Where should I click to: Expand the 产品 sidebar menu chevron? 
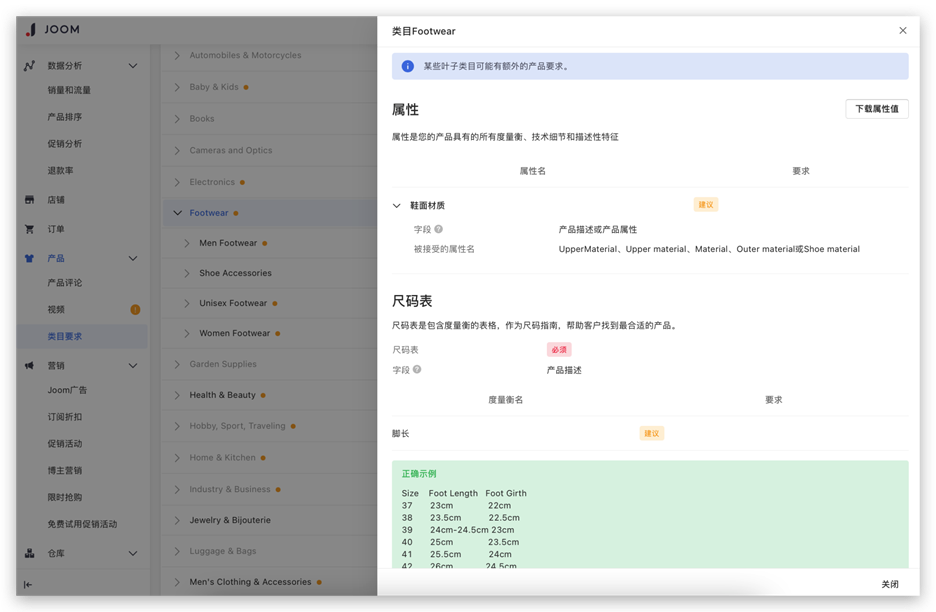tap(133, 259)
